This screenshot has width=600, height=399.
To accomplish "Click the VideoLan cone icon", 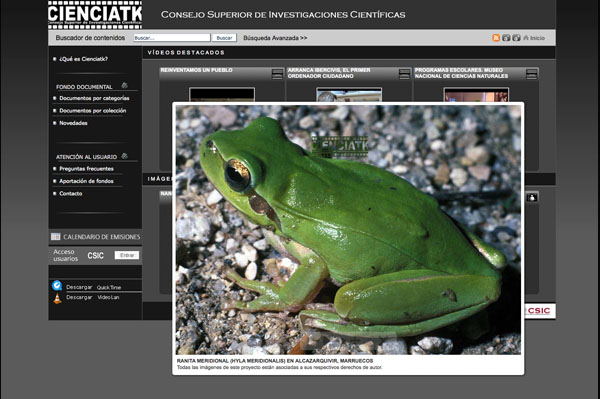I will point(57,298).
